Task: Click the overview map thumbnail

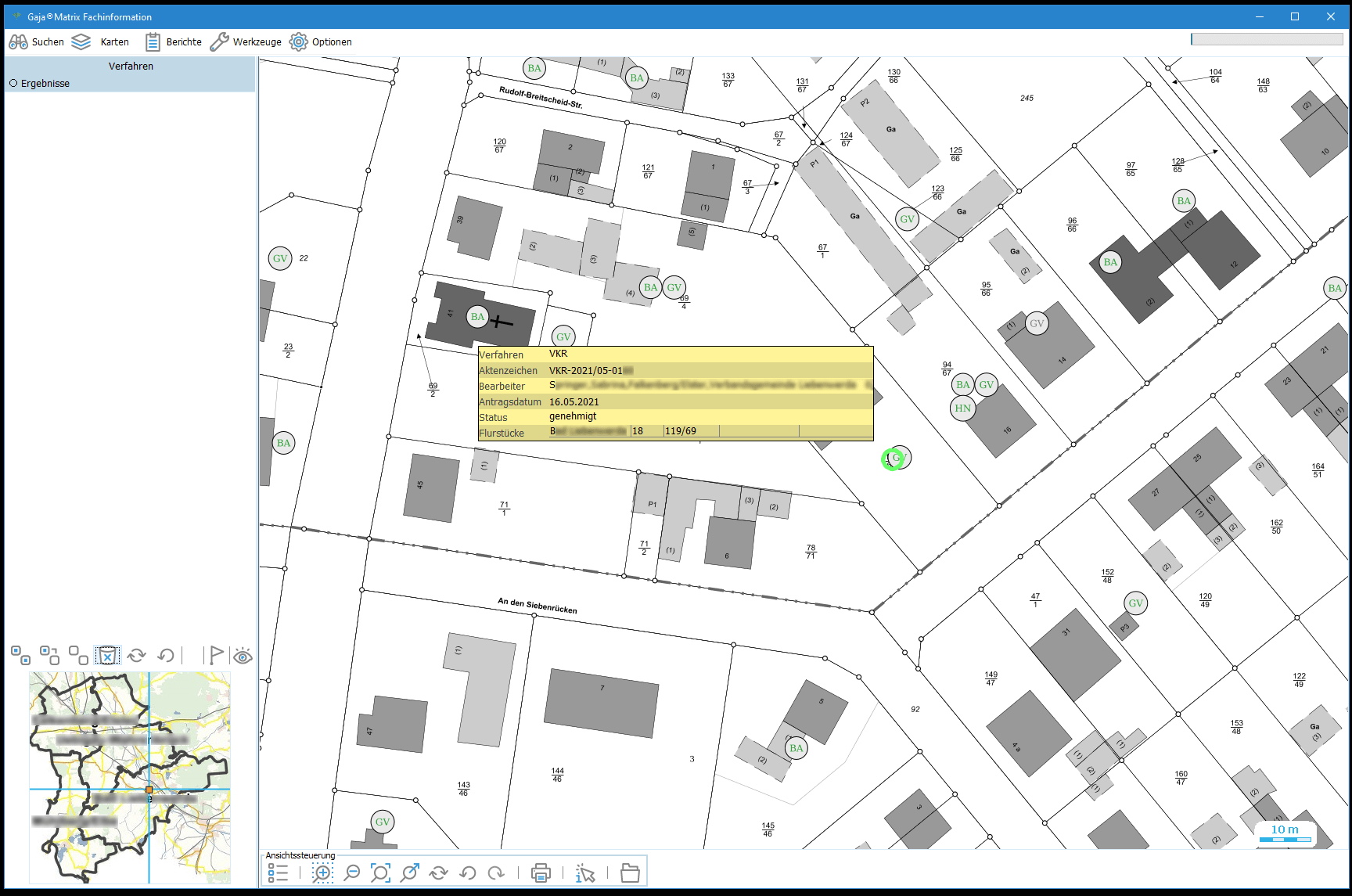Action: [x=130, y=777]
